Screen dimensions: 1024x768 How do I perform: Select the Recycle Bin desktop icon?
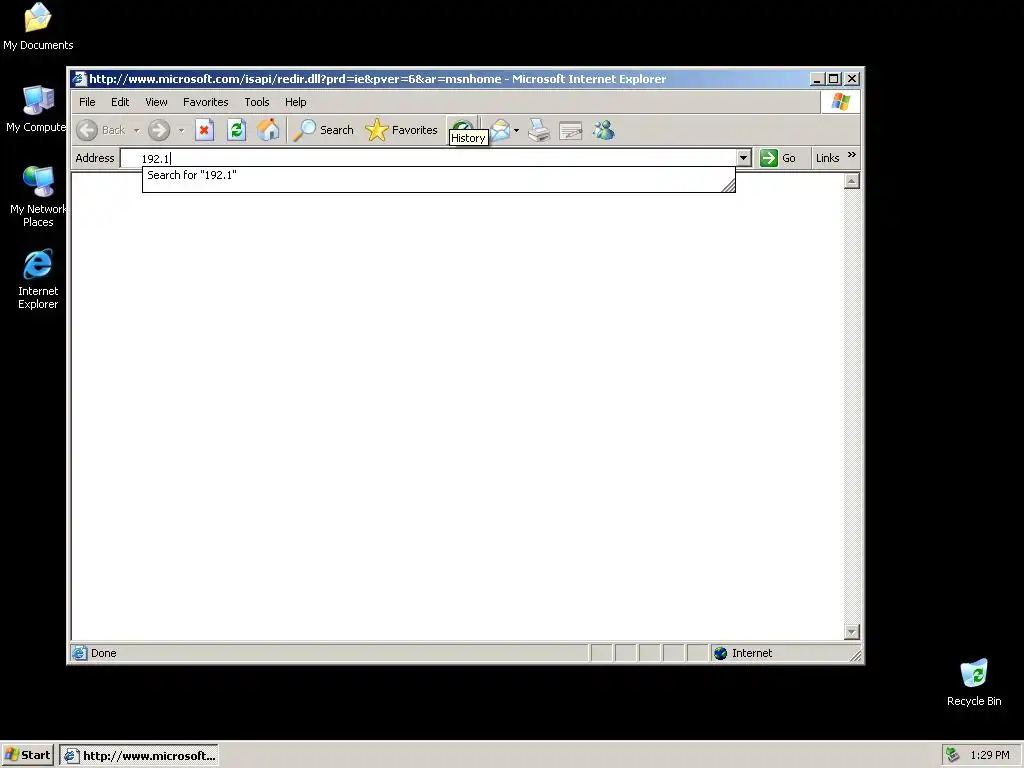974,682
